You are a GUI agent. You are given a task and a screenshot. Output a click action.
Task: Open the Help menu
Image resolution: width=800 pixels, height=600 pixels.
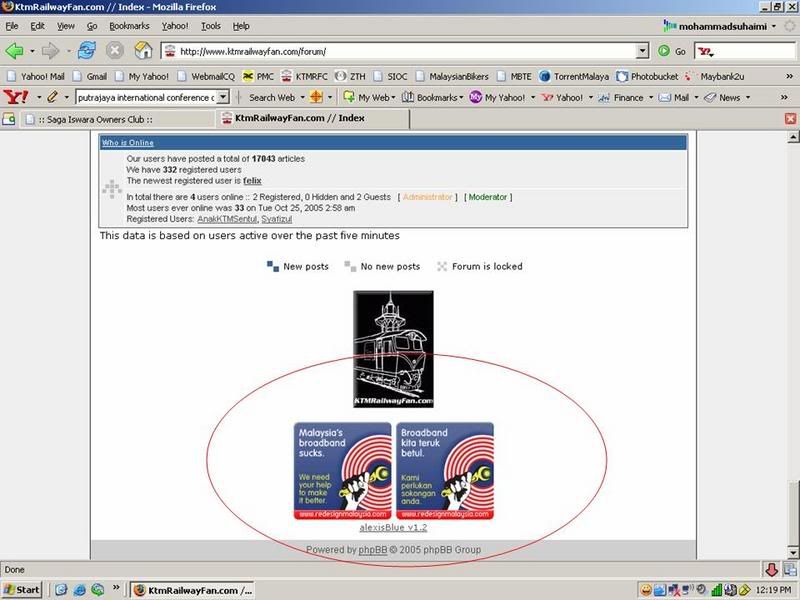[x=241, y=26]
